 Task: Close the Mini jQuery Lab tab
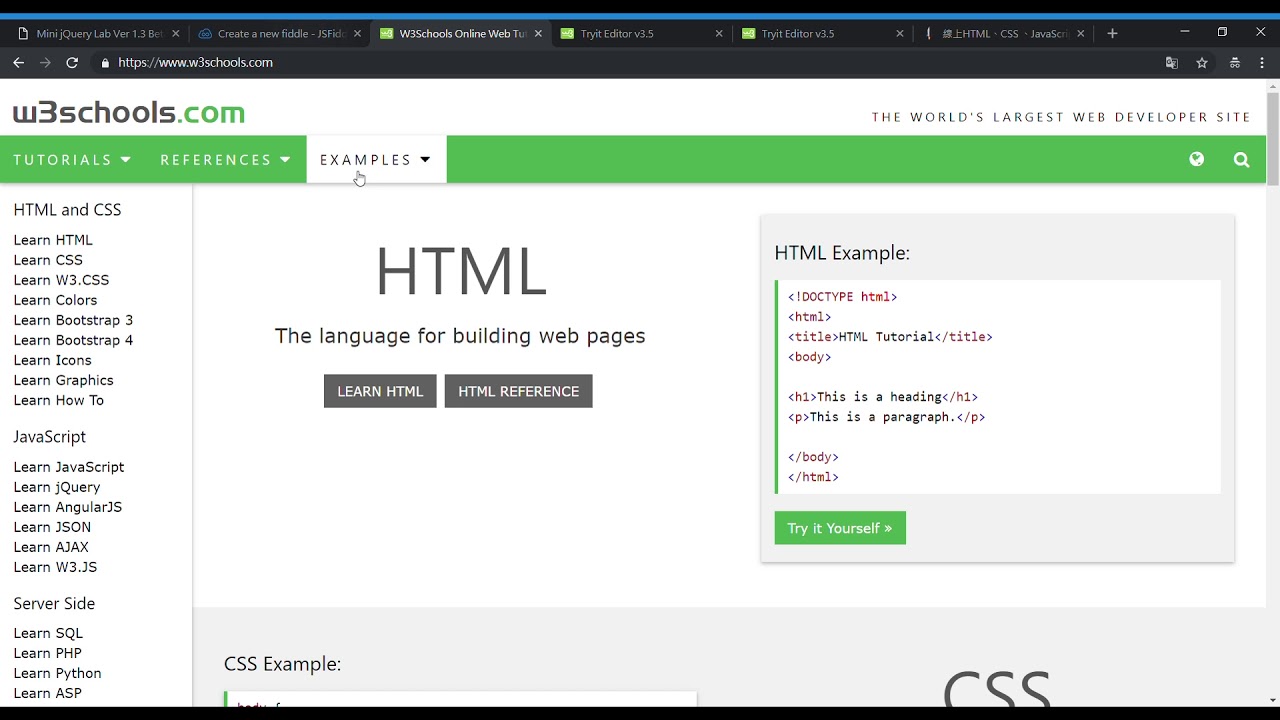(x=176, y=33)
